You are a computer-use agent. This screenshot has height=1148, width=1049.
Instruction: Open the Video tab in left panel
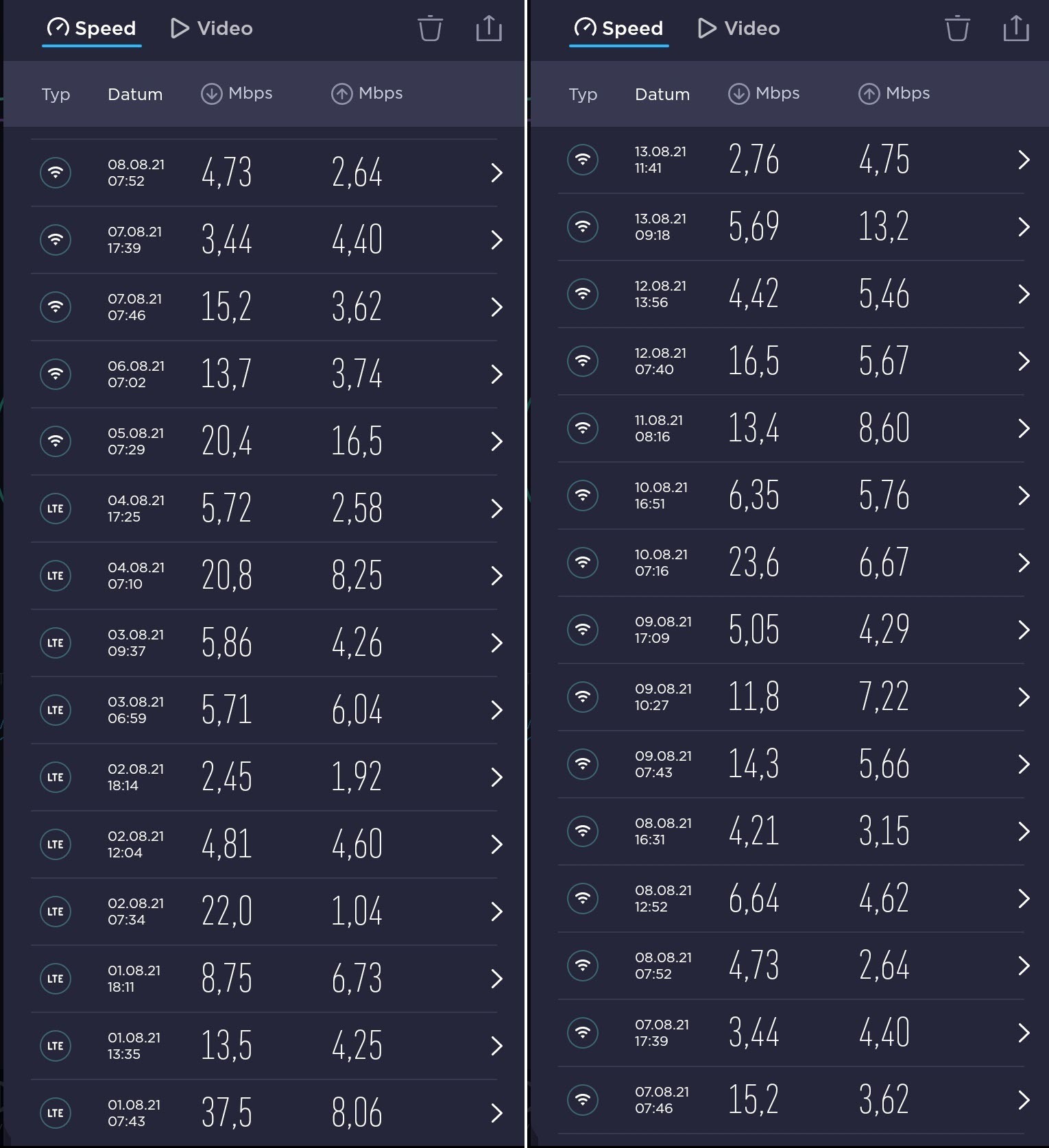[212, 28]
